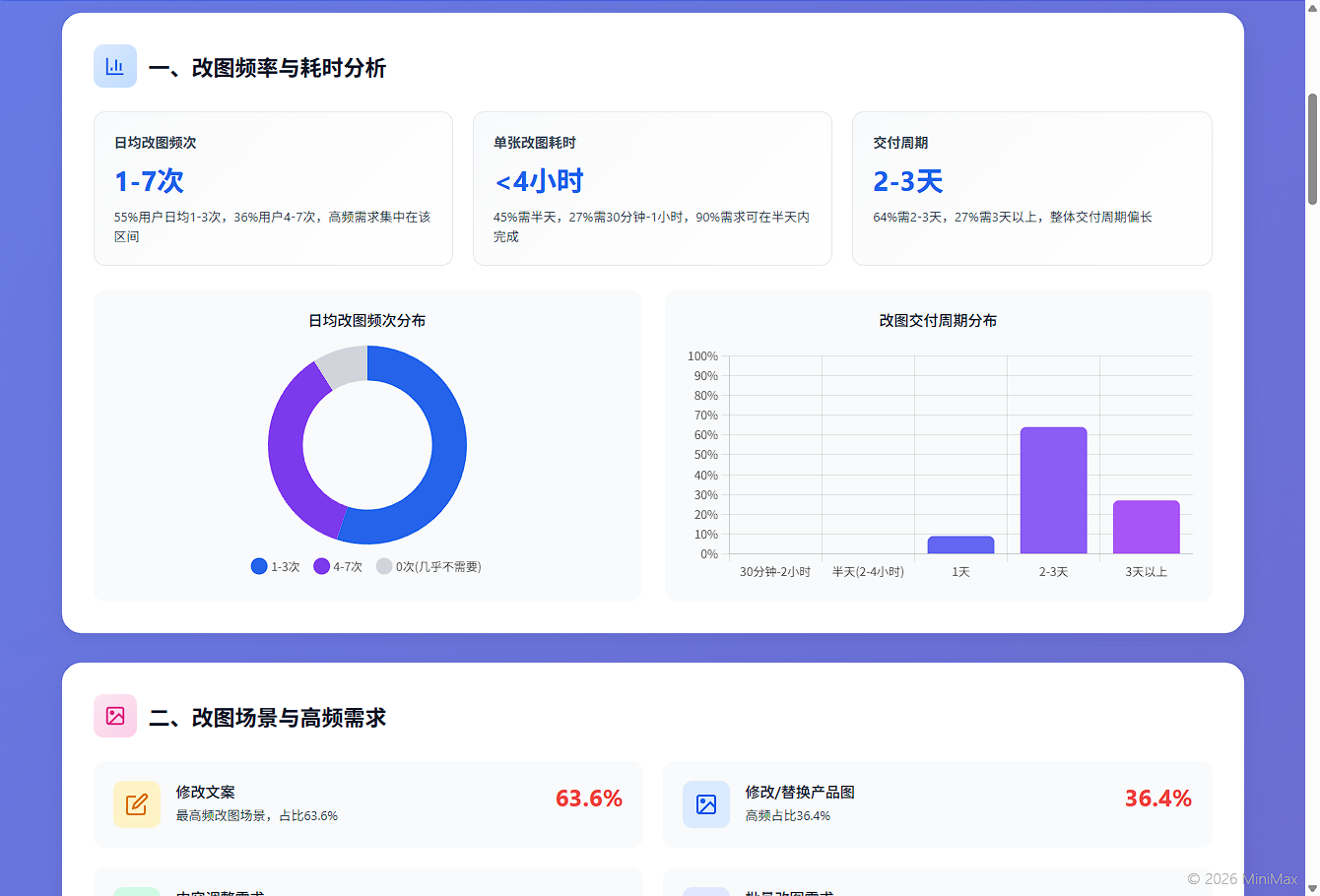The height and width of the screenshot is (896, 1320).
Task: Click the text starting 55%用户日均1-3次
Action: tap(272, 226)
